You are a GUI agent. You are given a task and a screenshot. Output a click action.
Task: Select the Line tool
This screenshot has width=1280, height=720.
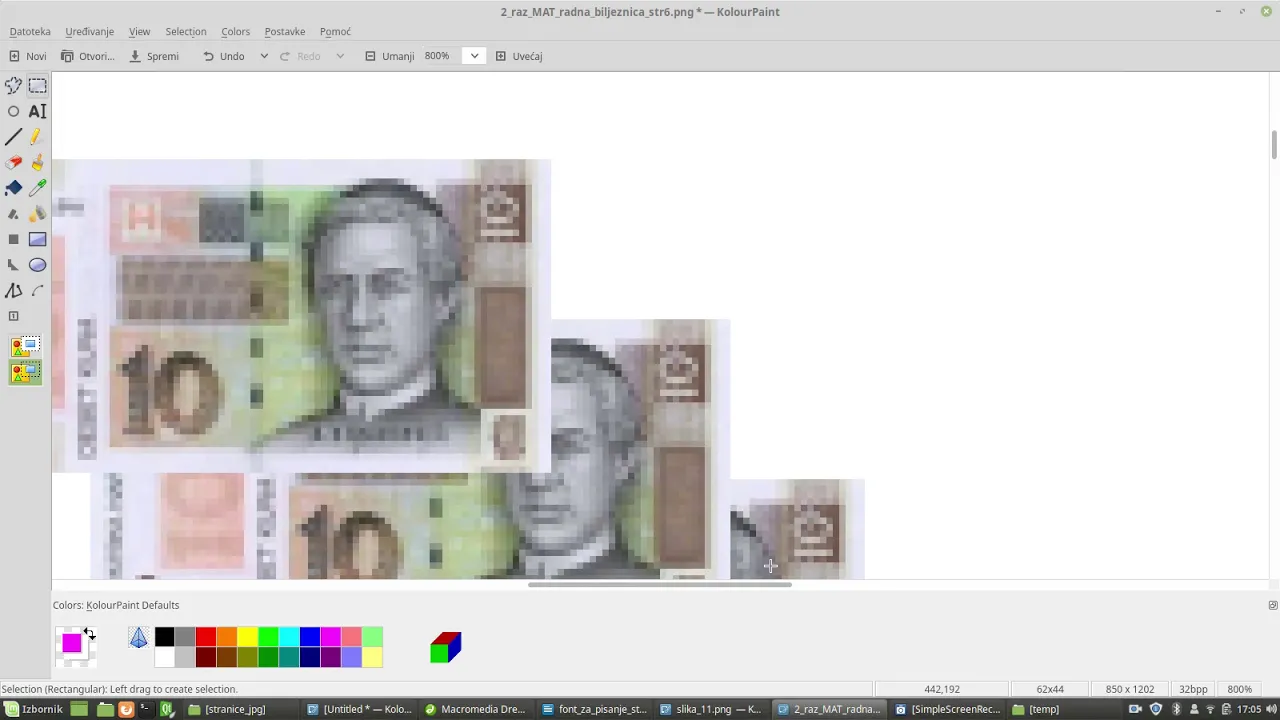(13, 137)
